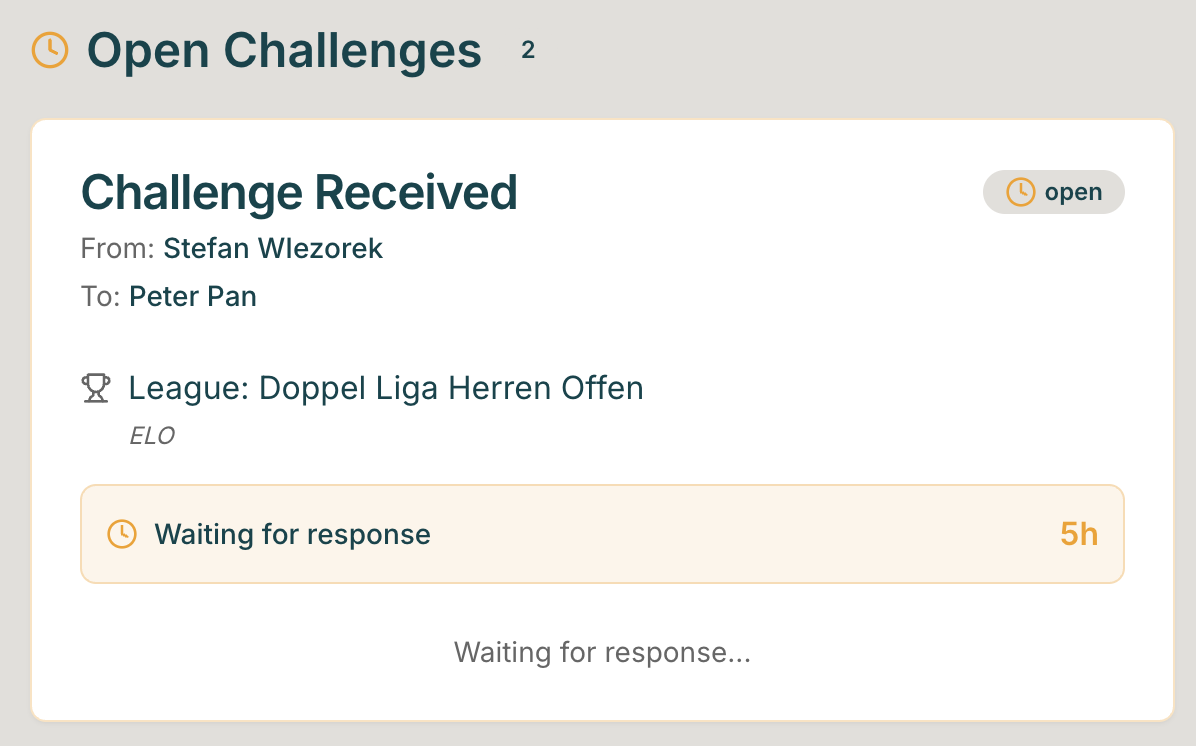Toggle the challenge status badge
This screenshot has height=746, width=1196.
point(1053,191)
